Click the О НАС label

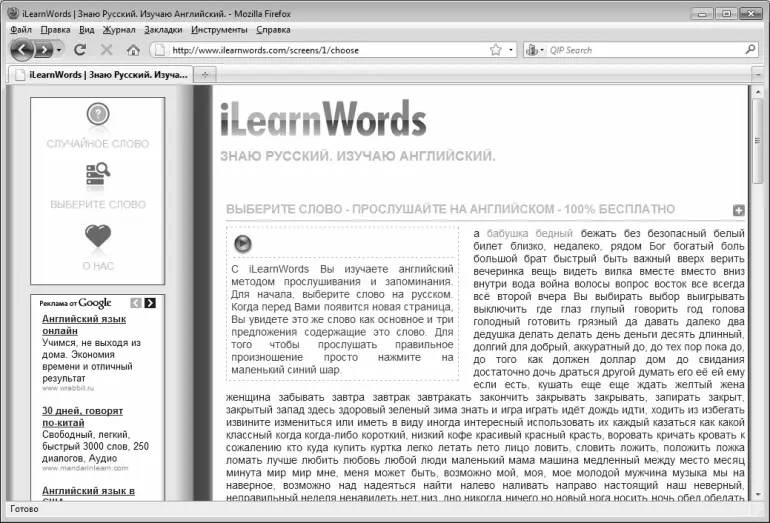98,266
